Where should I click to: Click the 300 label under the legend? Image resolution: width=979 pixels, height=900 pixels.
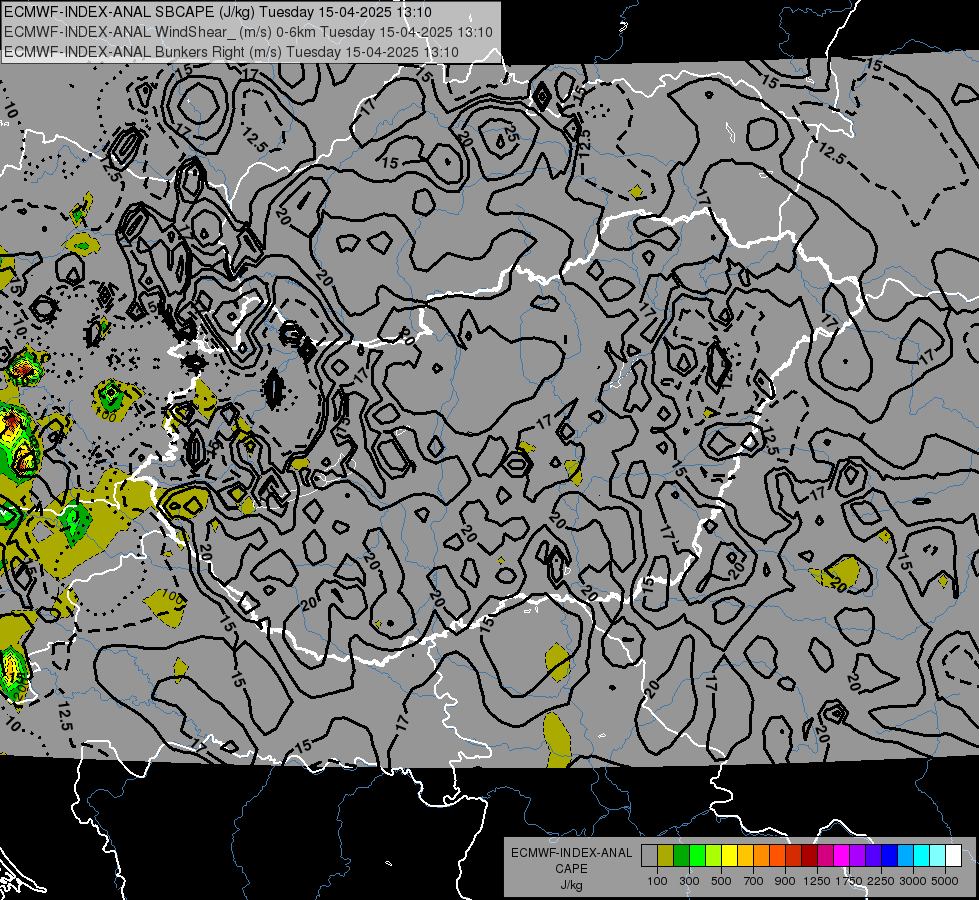coord(689,881)
